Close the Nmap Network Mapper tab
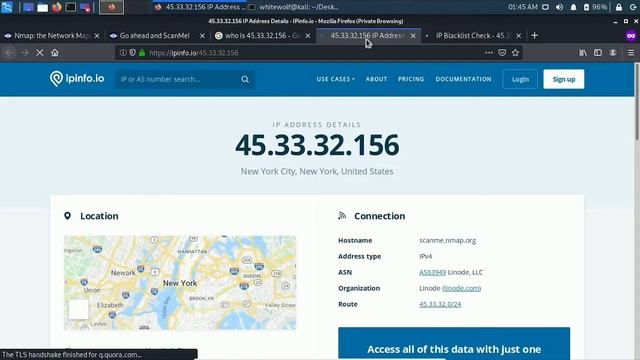 coord(97,36)
